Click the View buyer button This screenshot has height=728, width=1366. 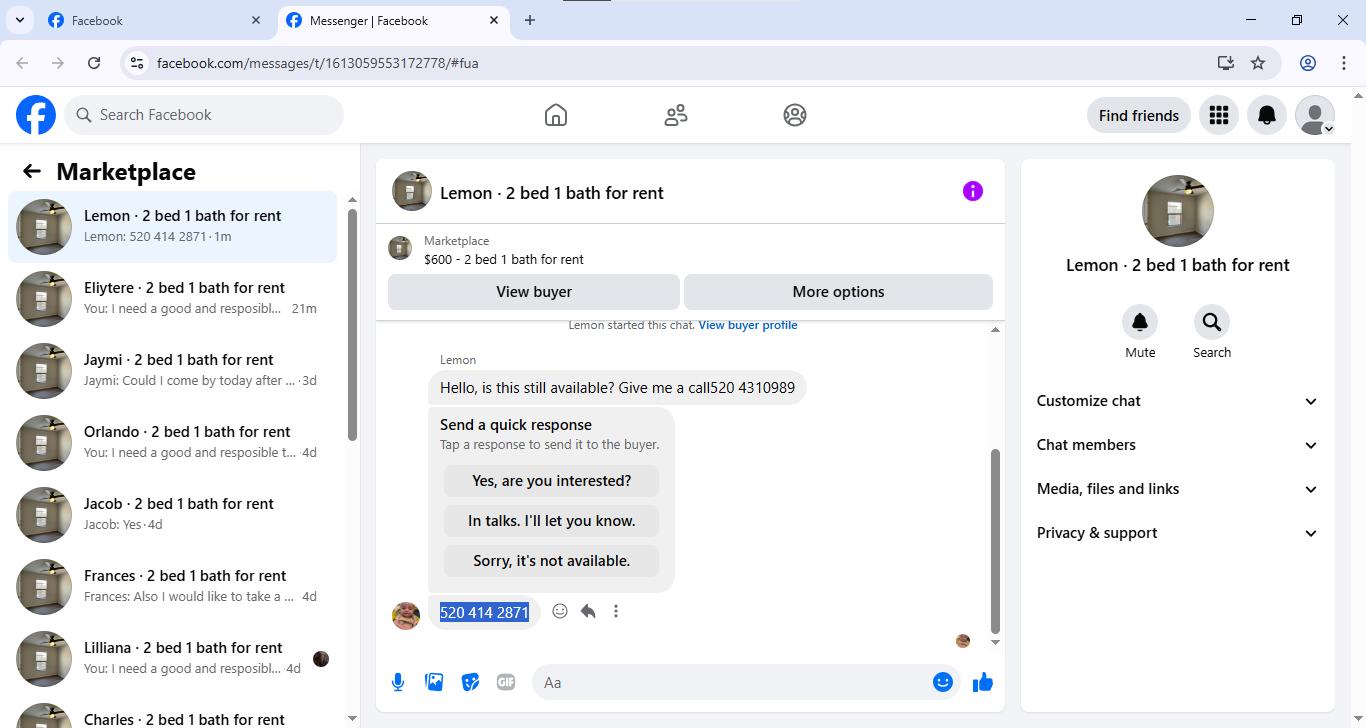tap(534, 292)
